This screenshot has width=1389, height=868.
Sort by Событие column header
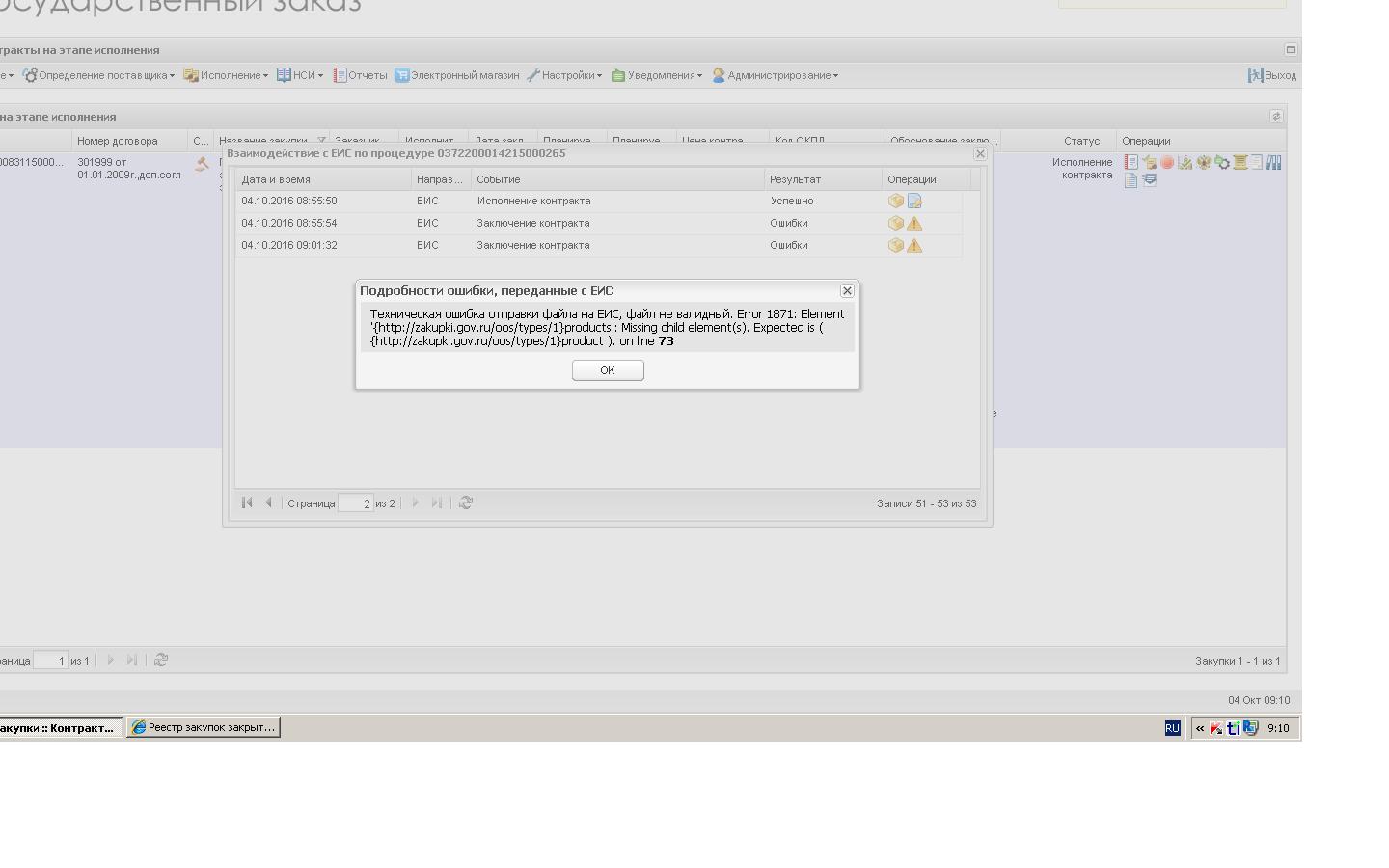(x=617, y=179)
